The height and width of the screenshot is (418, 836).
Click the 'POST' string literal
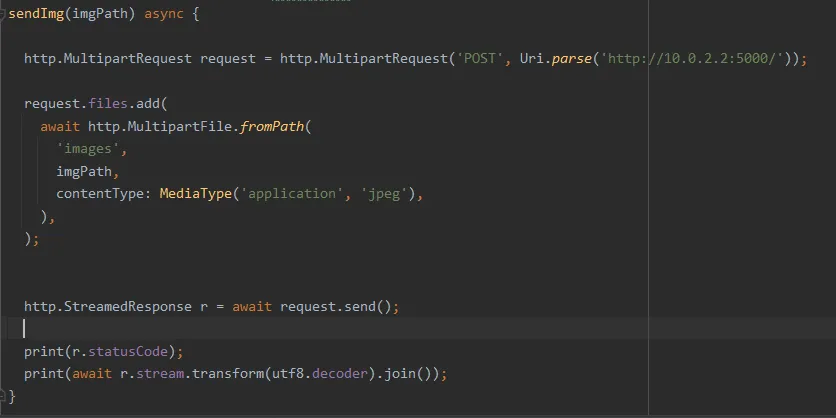click(479, 59)
